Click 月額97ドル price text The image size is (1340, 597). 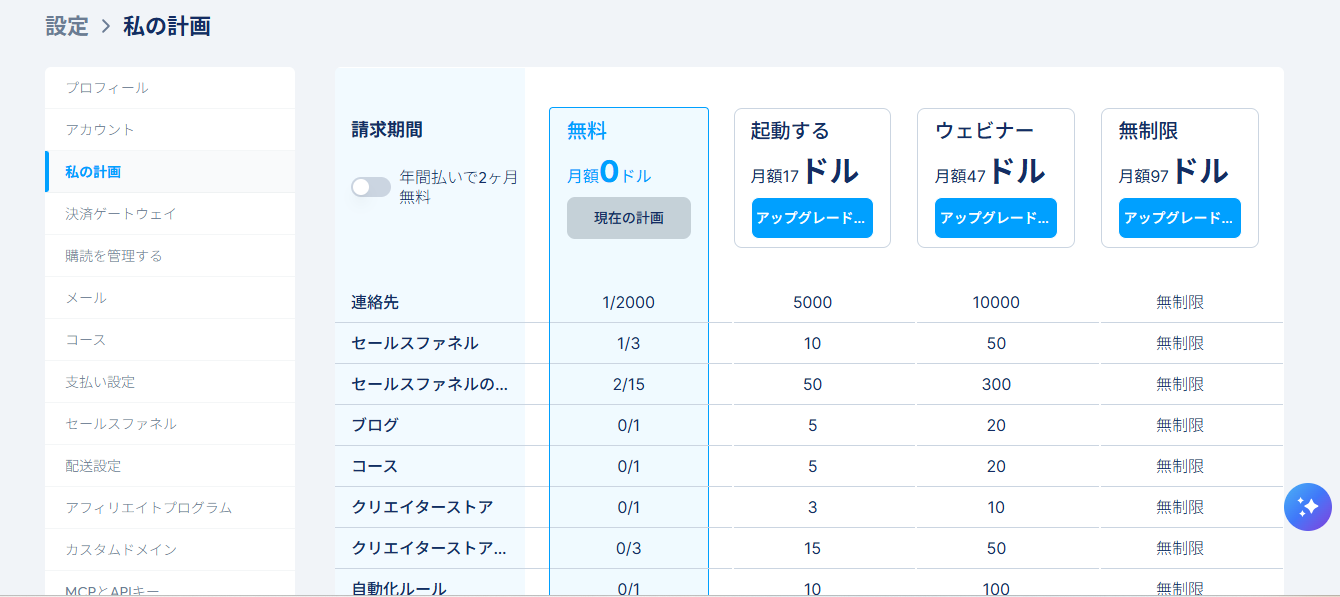(1174, 173)
